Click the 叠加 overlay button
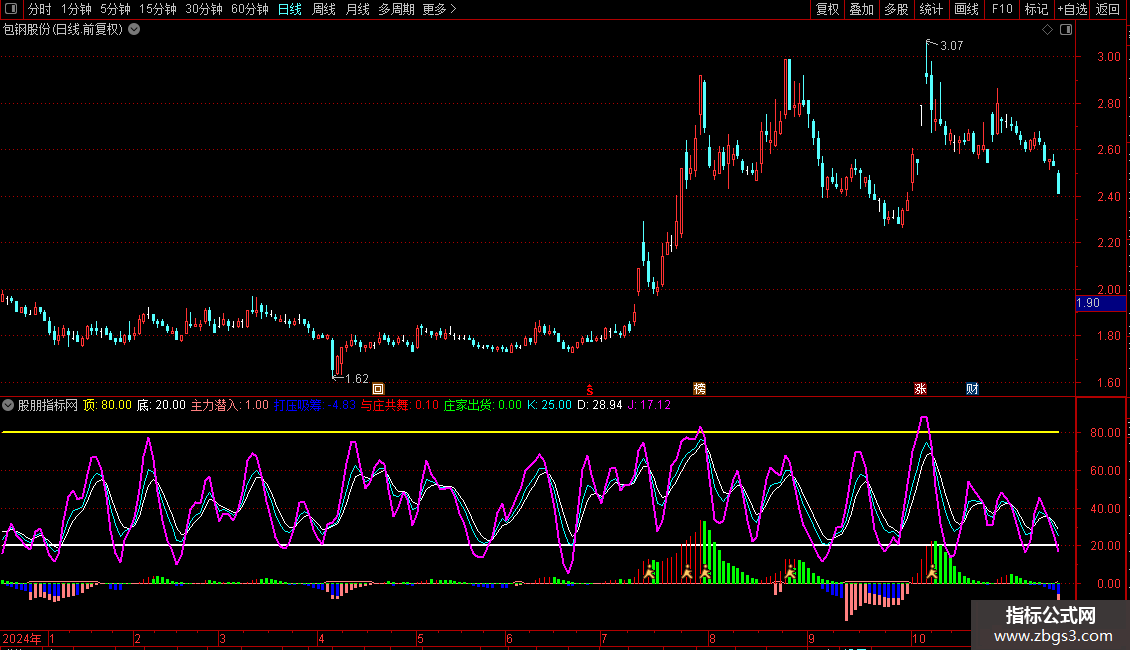The width and height of the screenshot is (1130, 650). (x=861, y=9)
